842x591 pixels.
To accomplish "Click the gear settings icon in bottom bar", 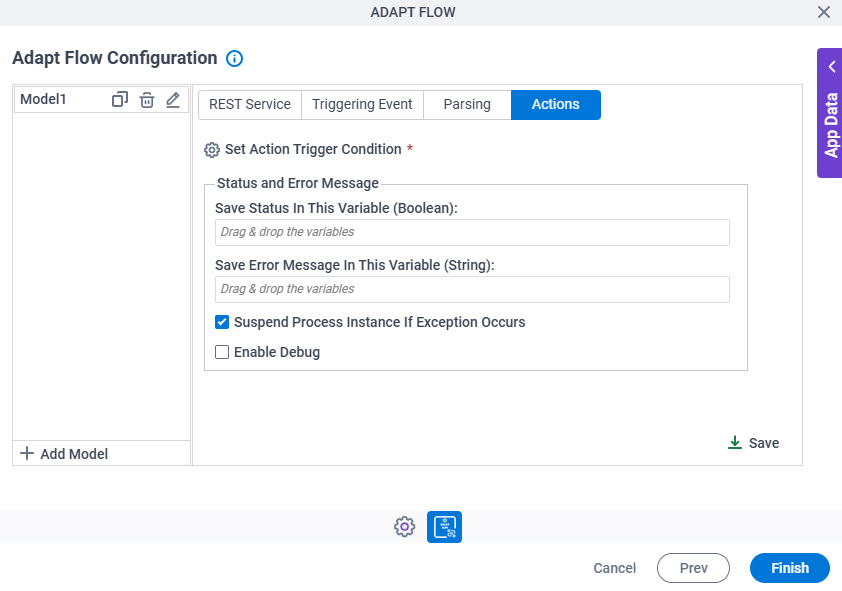I will [x=404, y=527].
